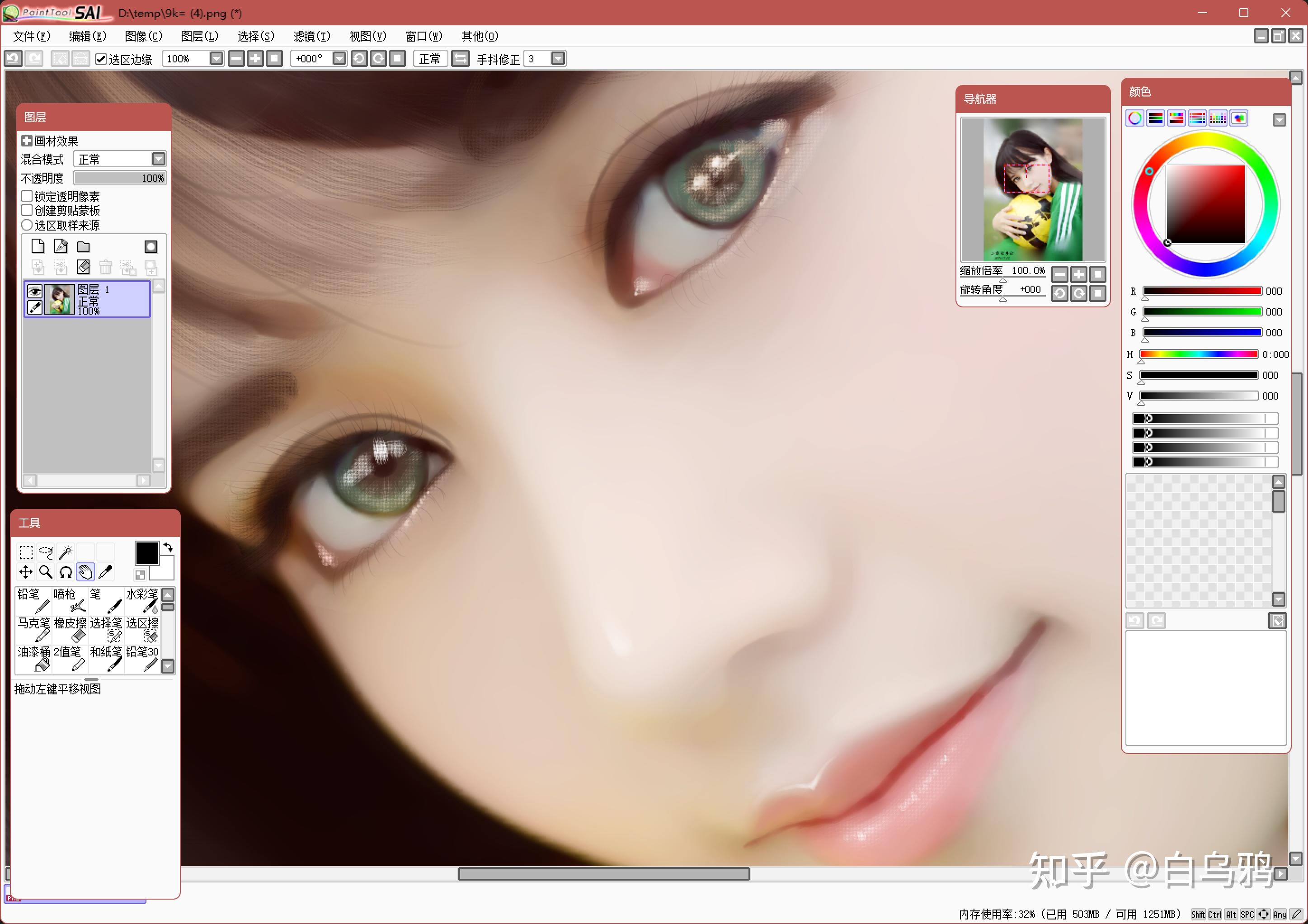Select the magic wand tool

tap(66, 552)
